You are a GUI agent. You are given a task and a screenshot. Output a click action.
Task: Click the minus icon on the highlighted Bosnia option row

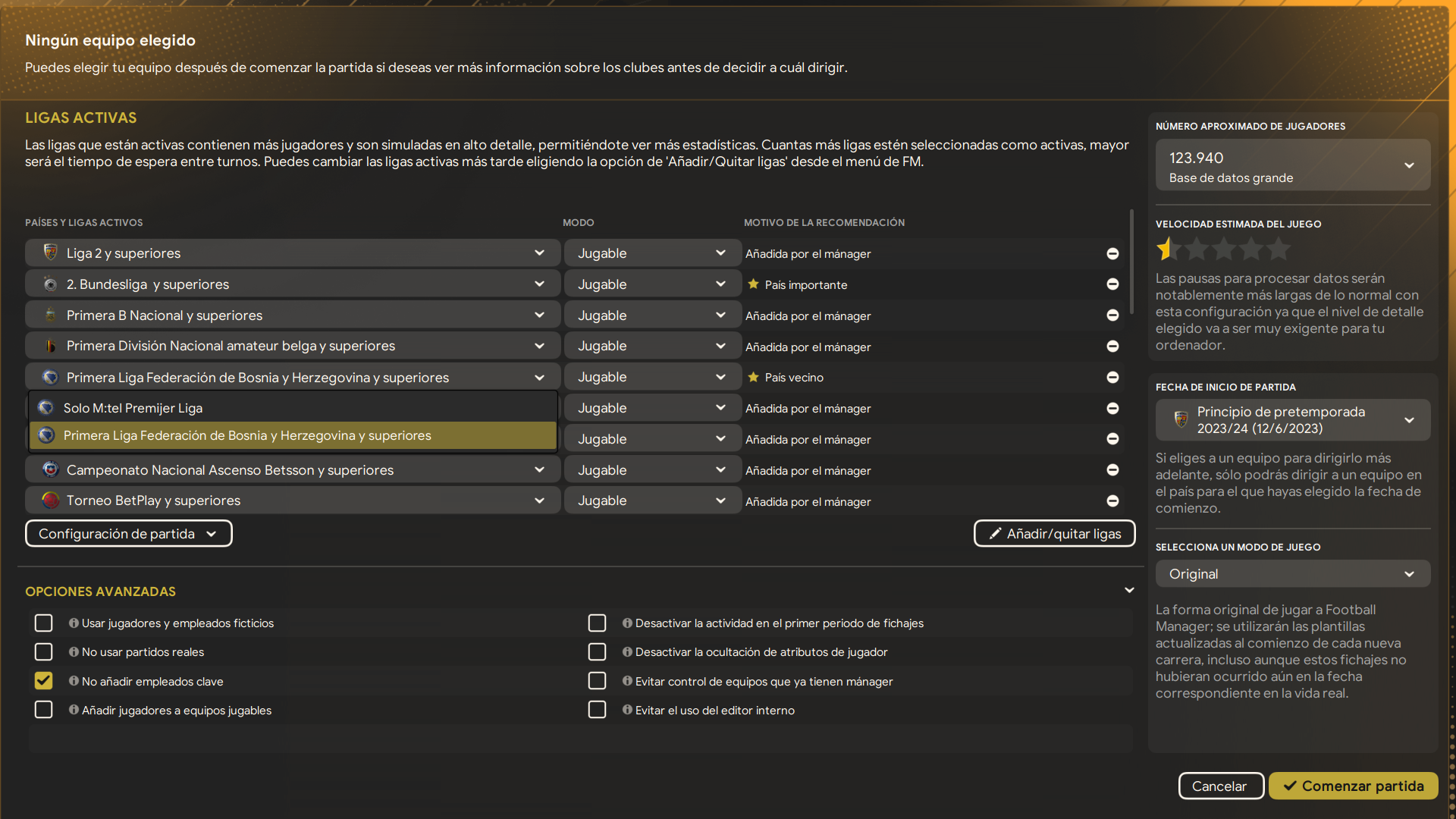1112,439
